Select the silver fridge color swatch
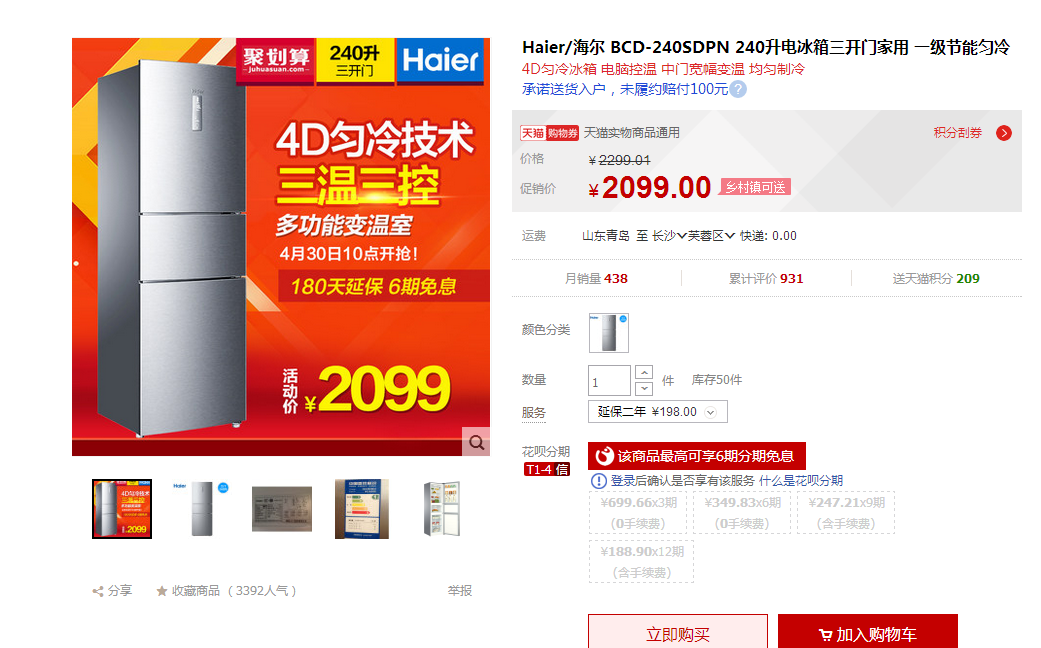This screenshot has height=648, width=1041. click(x=609, y=333)
